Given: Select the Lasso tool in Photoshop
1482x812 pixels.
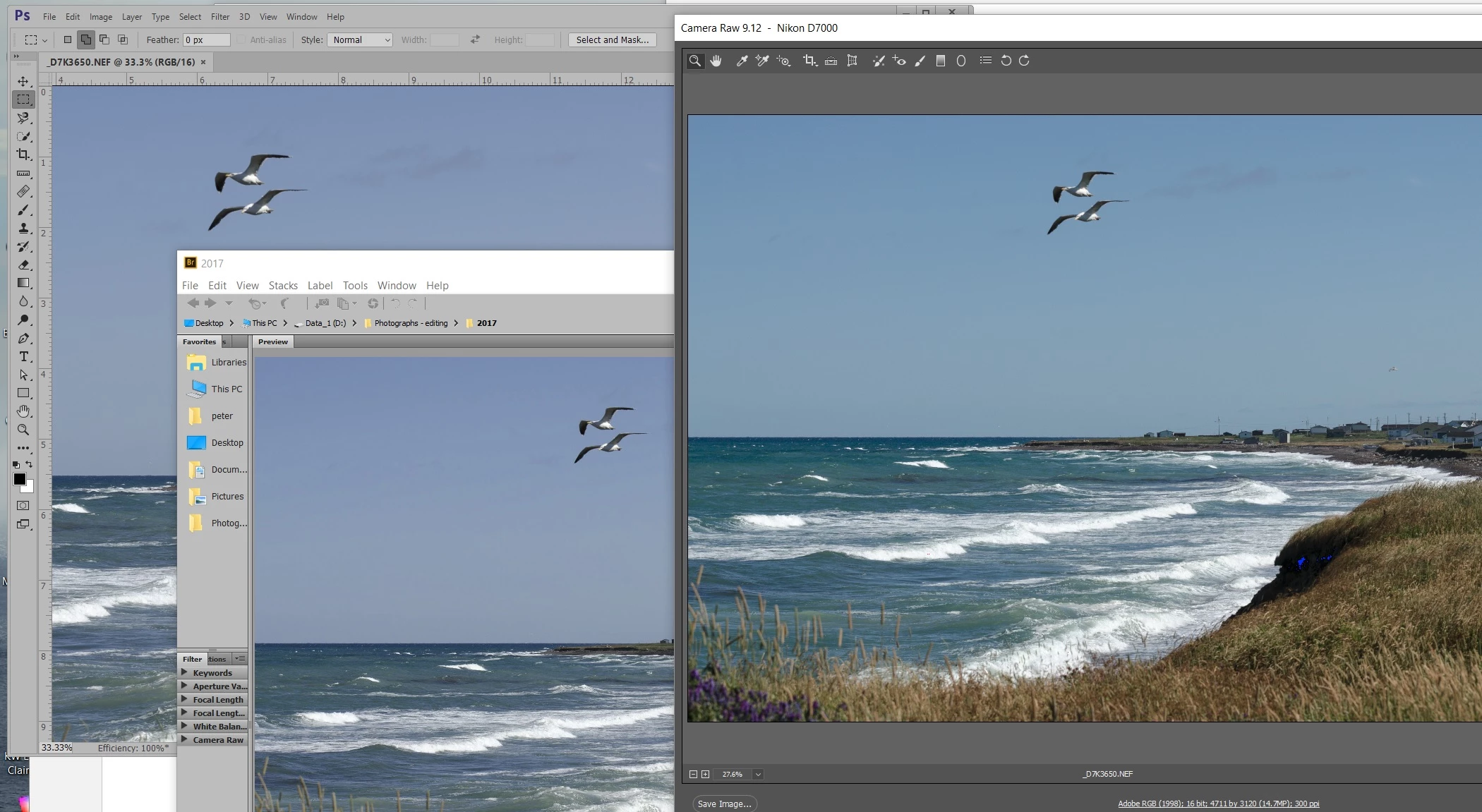Looking at the screenshot, I should tap(23, 118).
